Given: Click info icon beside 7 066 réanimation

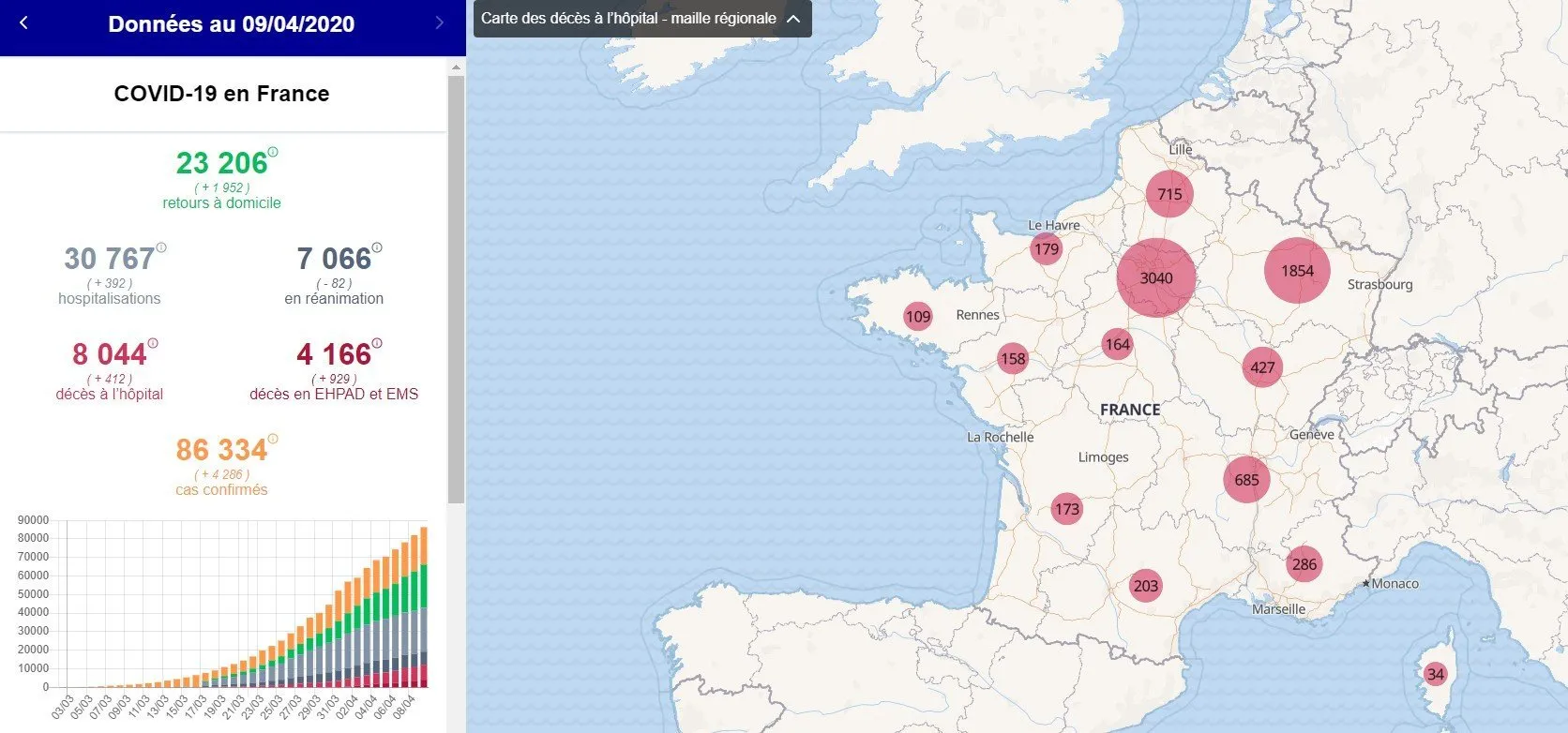Looking at the screenshot, I should [x=377, y=247].
